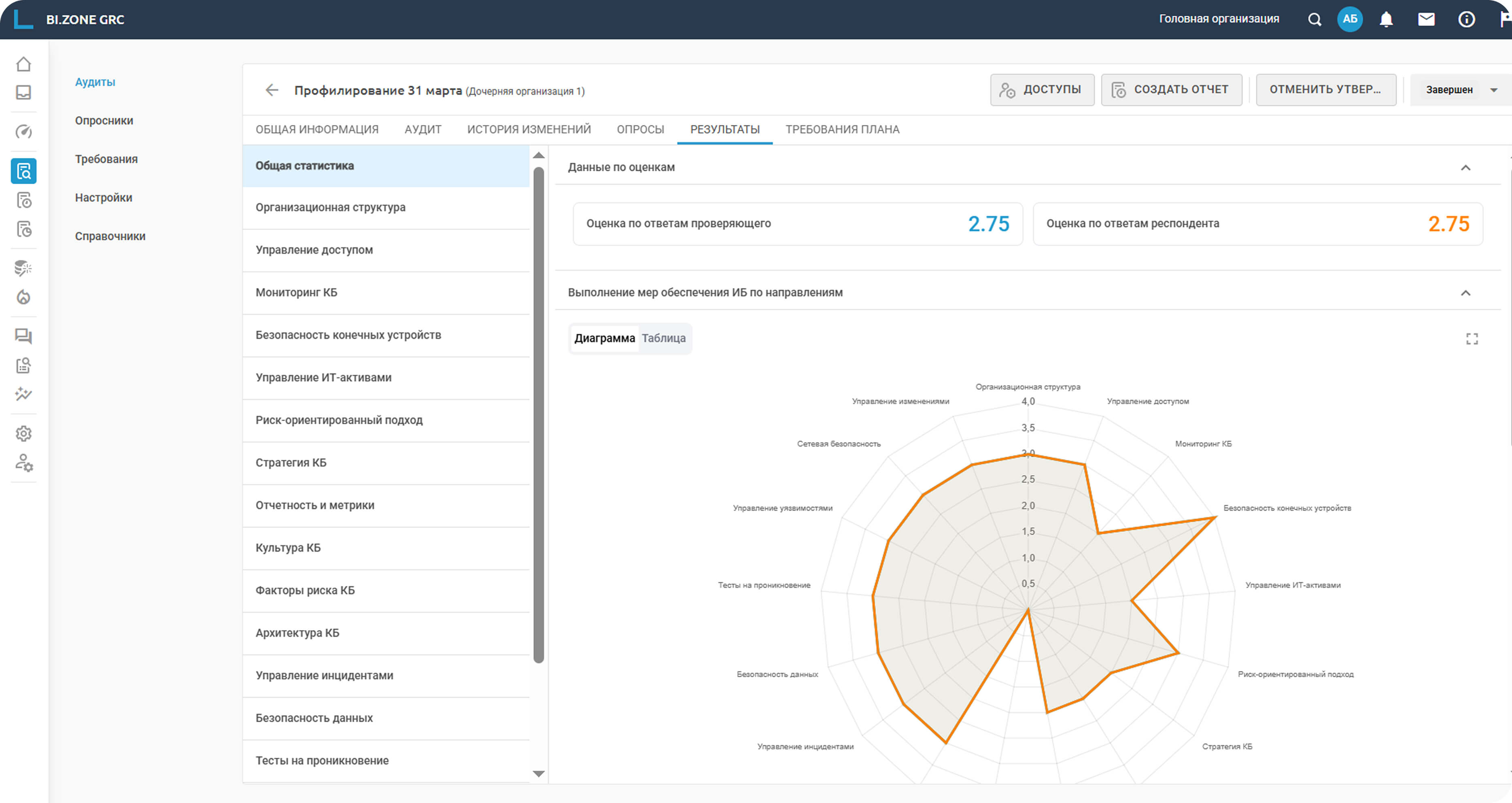Select Мониторинг КБ in the list
This screenshot has height=803, width=1512.
386,293
